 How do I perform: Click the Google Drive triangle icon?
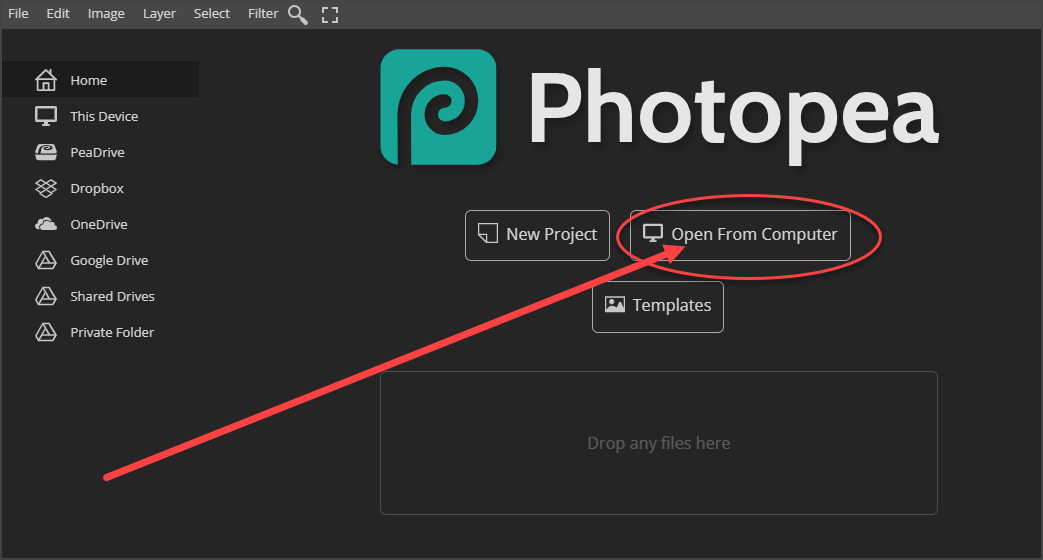point(46,260)
